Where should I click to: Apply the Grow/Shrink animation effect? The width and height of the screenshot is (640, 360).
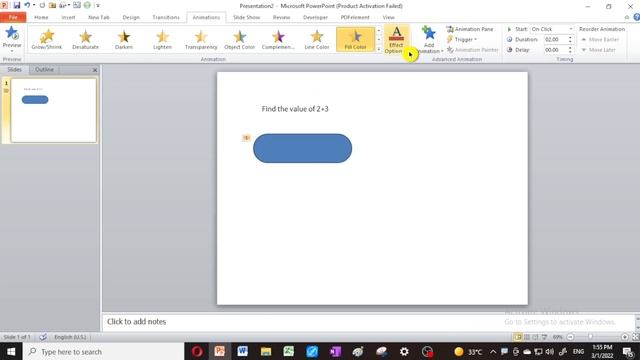pyautogui.click(x=47, y=39)
